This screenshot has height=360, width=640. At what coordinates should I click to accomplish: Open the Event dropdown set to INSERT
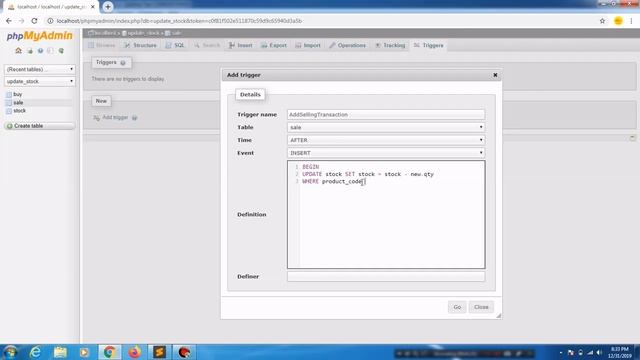pos(386,153)
